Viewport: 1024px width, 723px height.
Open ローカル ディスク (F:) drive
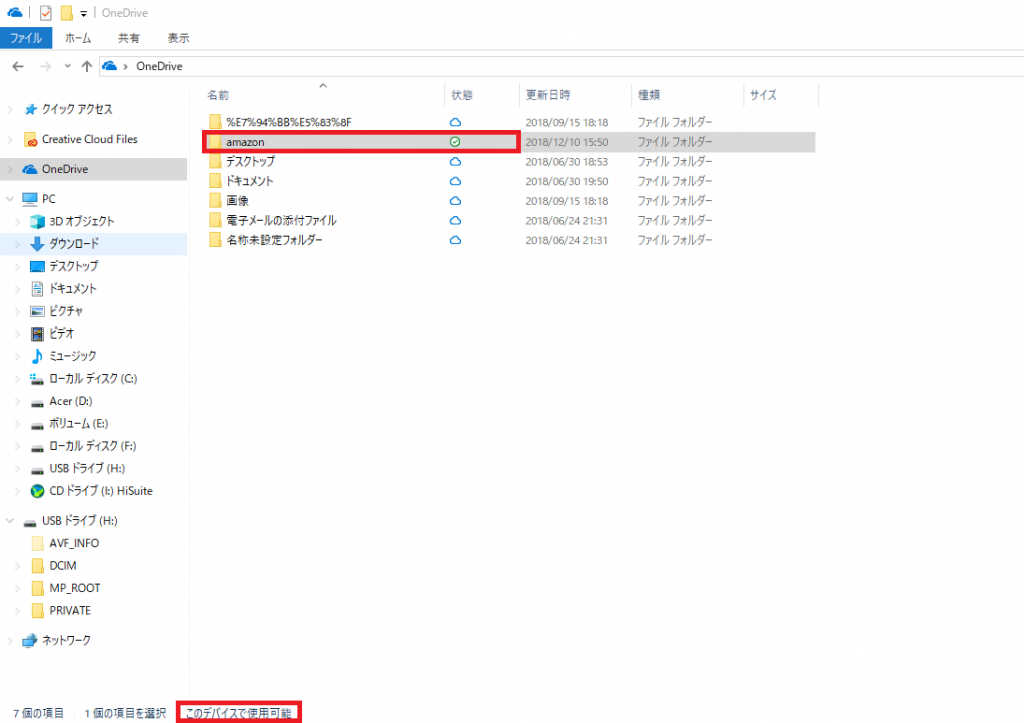pos(93,446)
